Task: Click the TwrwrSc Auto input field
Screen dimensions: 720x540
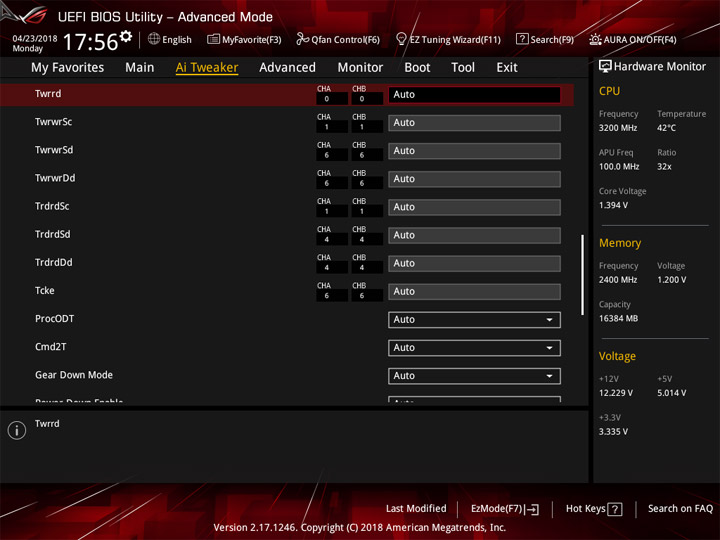Action: 474,123
